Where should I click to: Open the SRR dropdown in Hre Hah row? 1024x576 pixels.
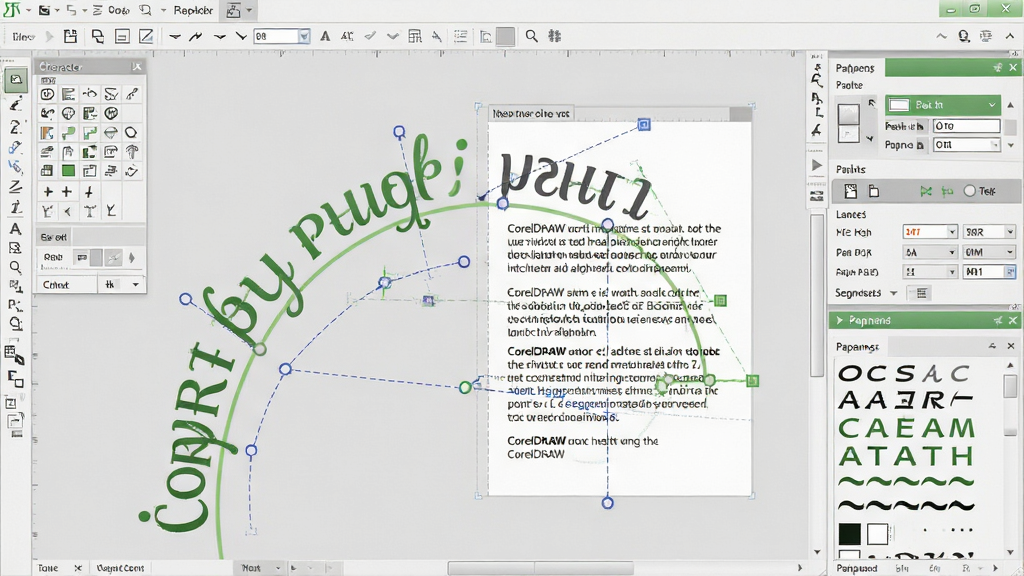point(989,232)
